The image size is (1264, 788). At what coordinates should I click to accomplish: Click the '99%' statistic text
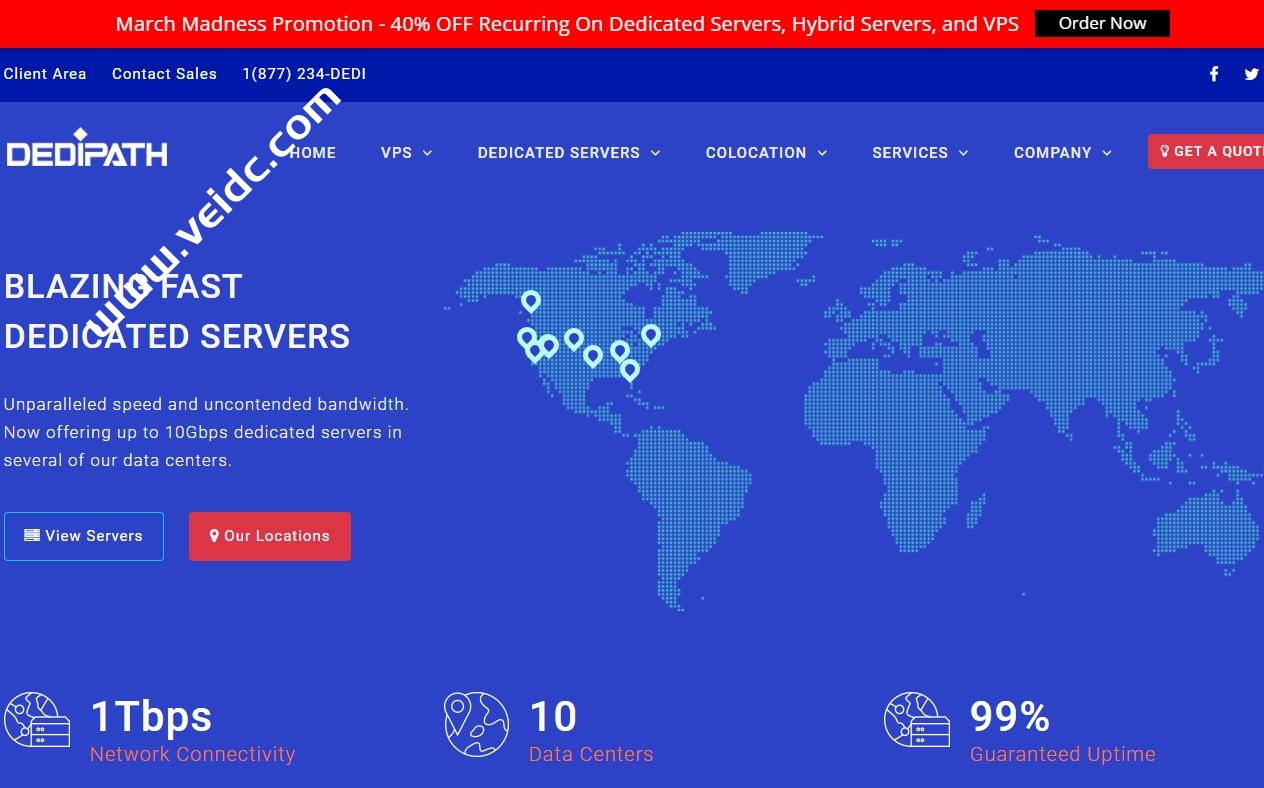pyautogui.click(x=1010, y=717)
